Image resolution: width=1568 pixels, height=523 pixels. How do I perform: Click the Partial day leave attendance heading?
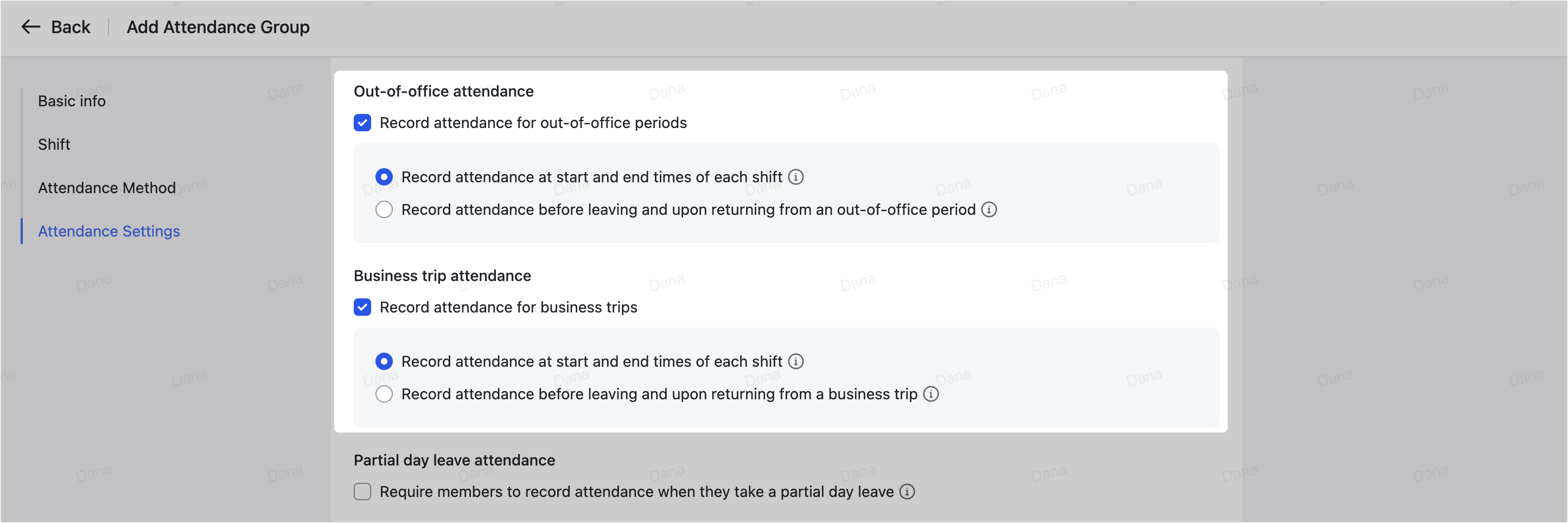tap(454, 460)
